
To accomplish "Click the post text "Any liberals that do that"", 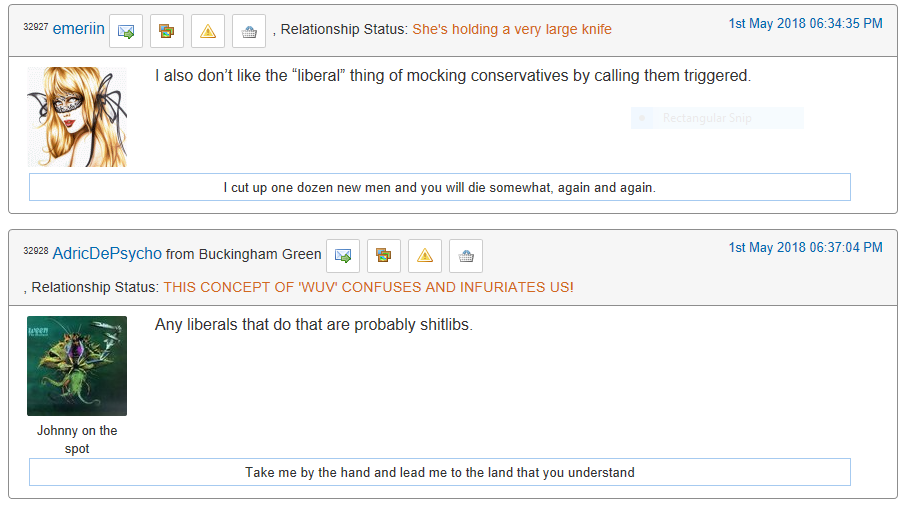I will click(314, 325).
